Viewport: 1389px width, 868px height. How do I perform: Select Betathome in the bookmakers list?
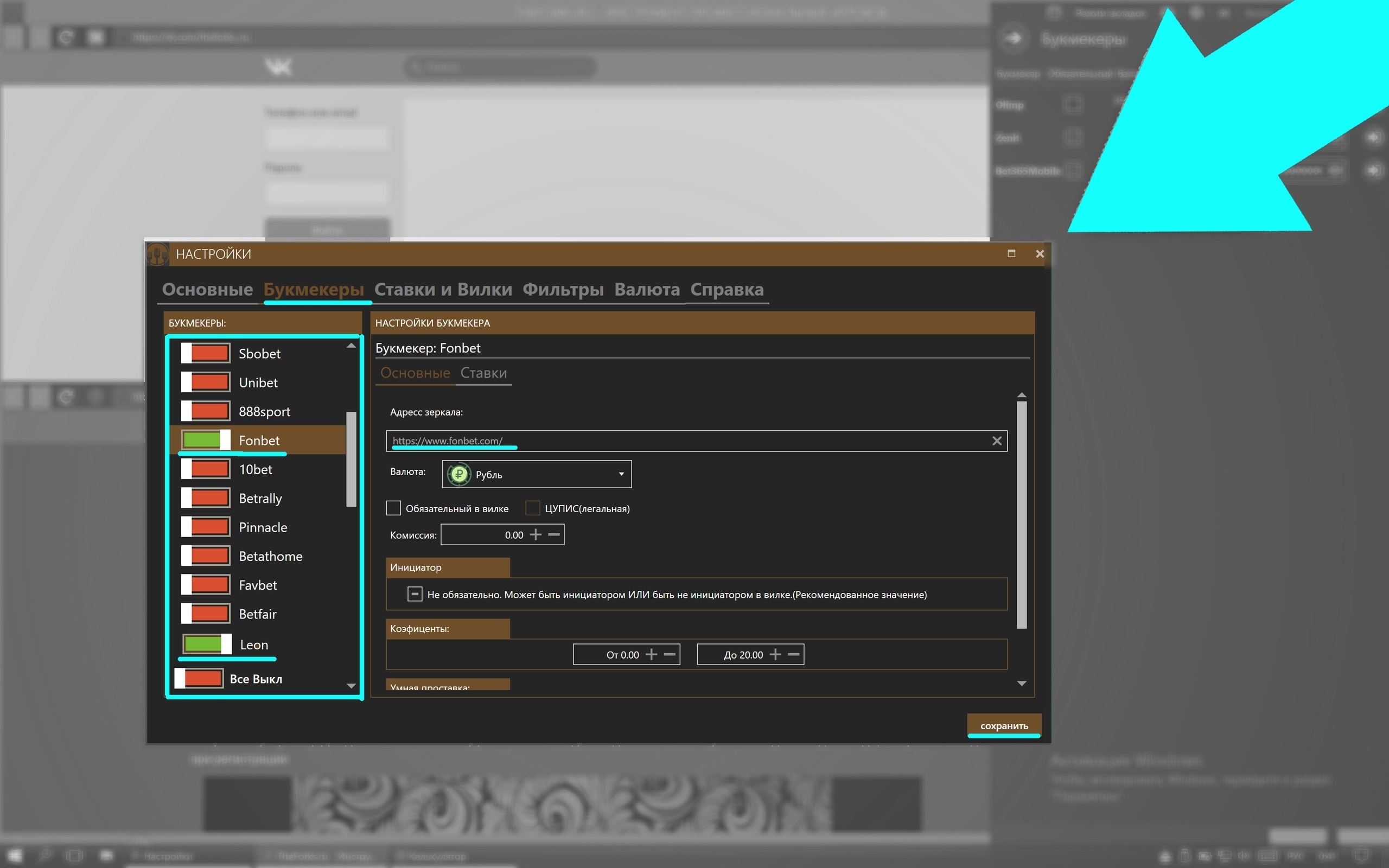click(x=270, y=556)
